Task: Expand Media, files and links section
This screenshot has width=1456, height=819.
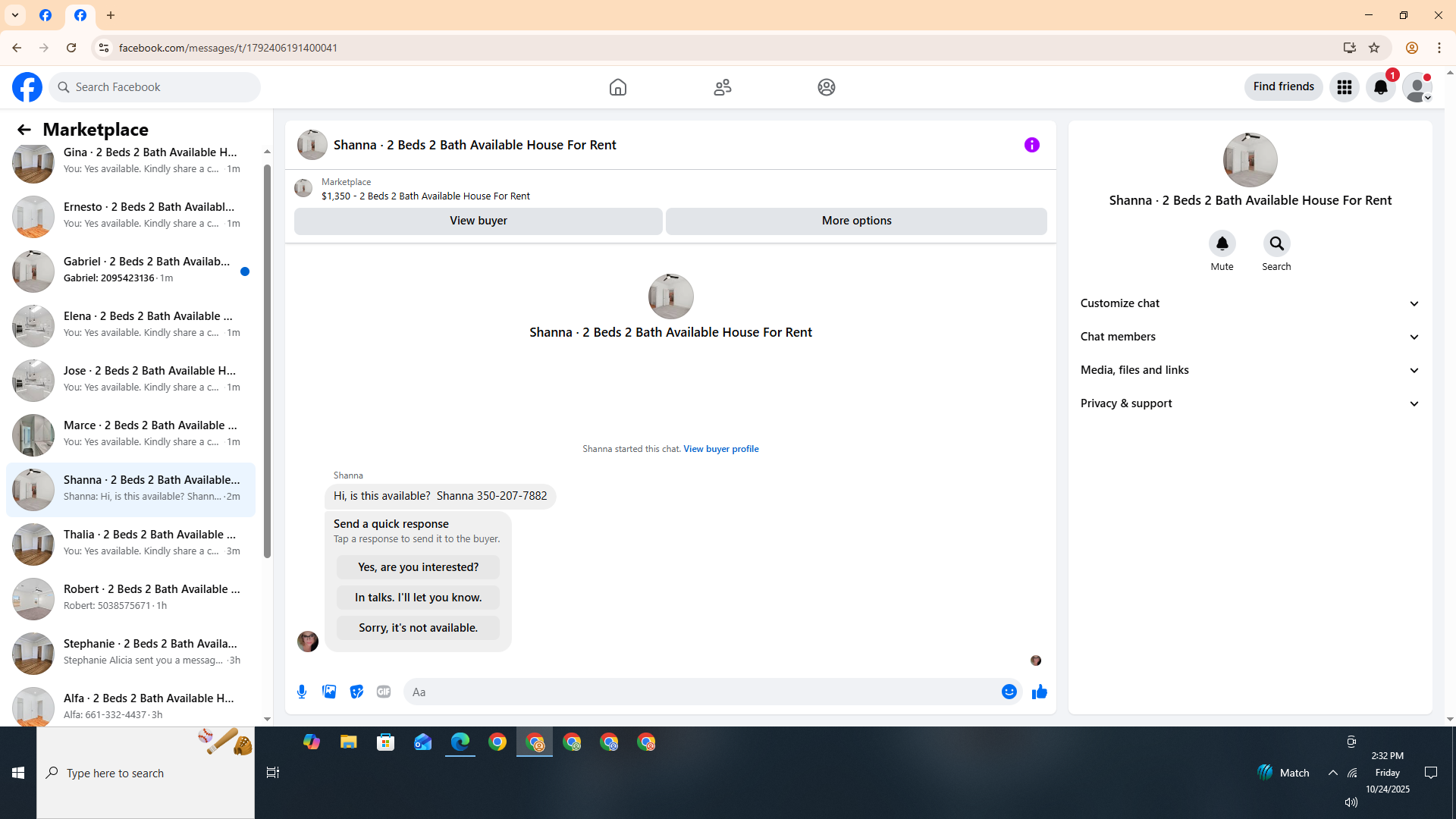Action: pos(1250,370)
